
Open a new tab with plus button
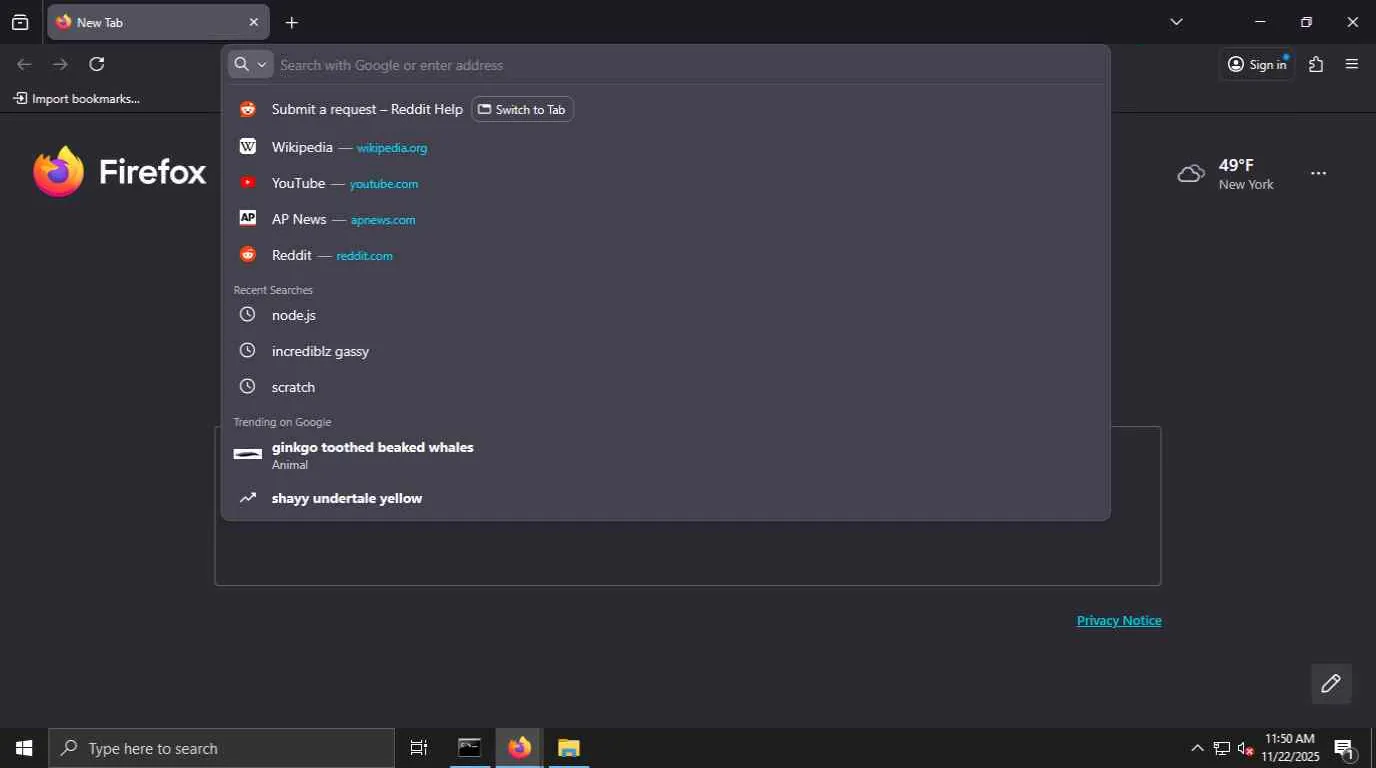pyautogui.click(x=291, y=22)
